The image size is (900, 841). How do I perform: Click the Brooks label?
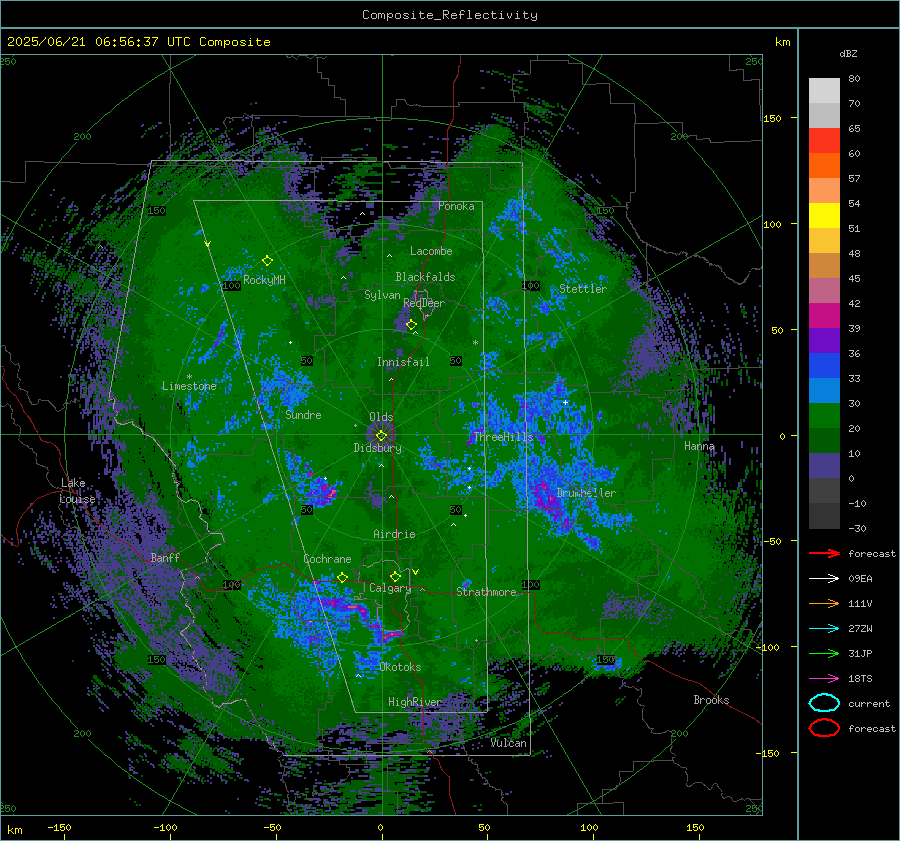(x=711, y=700)
